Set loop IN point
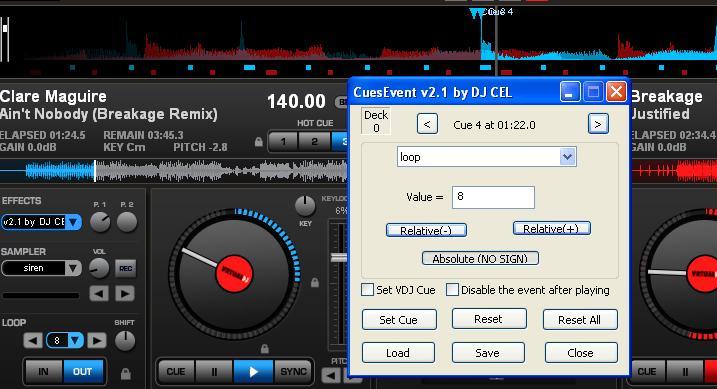Viewport: 717px width, 389px height. pyautogui.click(x=43, y=372)
